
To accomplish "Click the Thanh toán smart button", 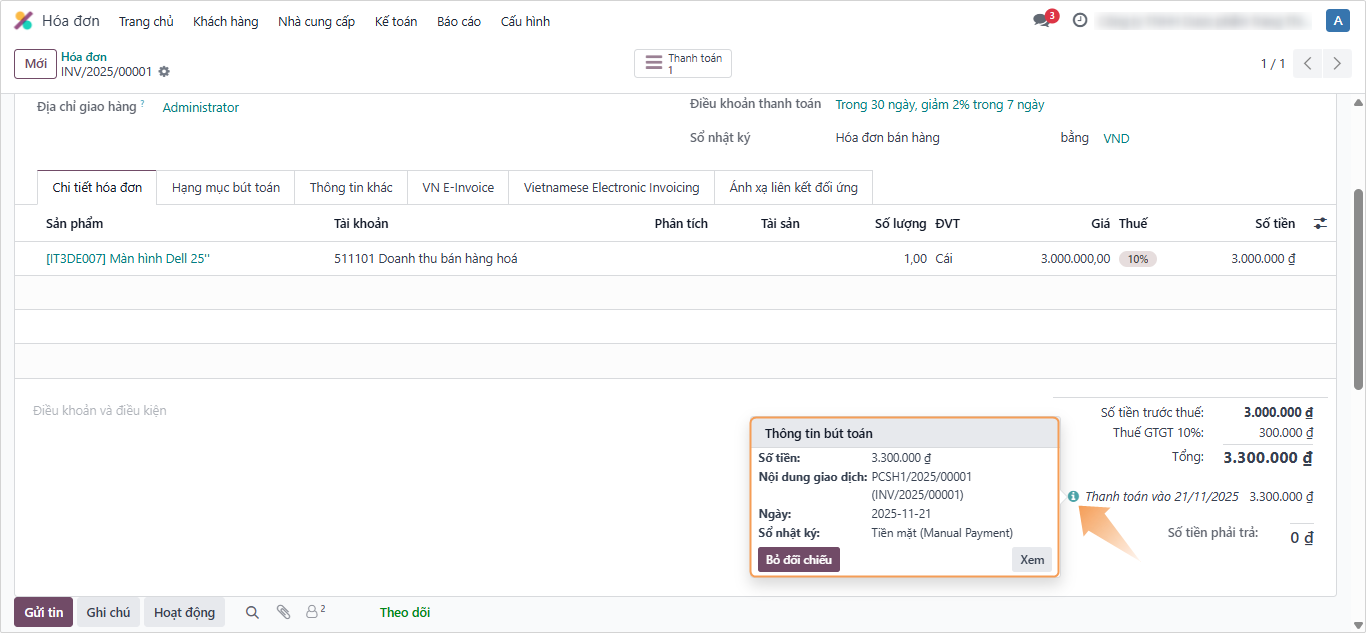I will coord(683,64).
